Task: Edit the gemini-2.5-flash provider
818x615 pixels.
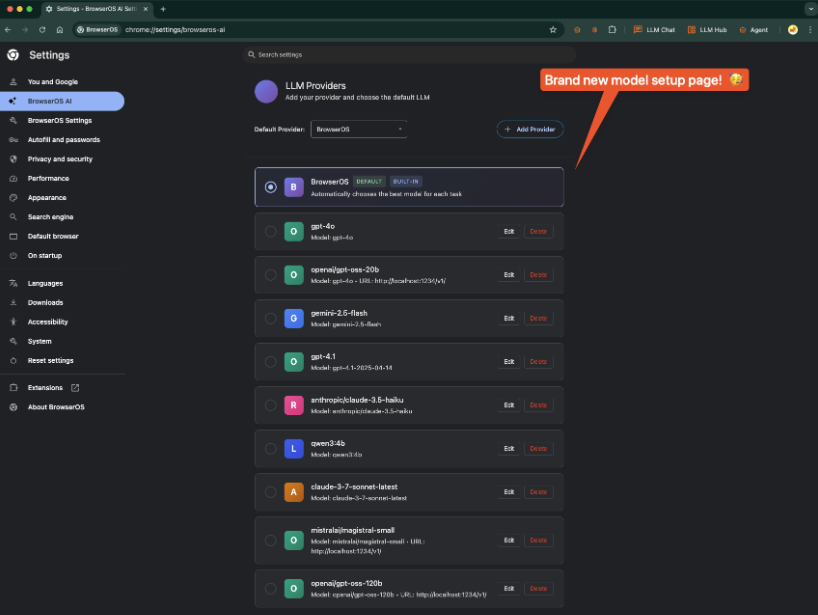Action: [509, 318]
